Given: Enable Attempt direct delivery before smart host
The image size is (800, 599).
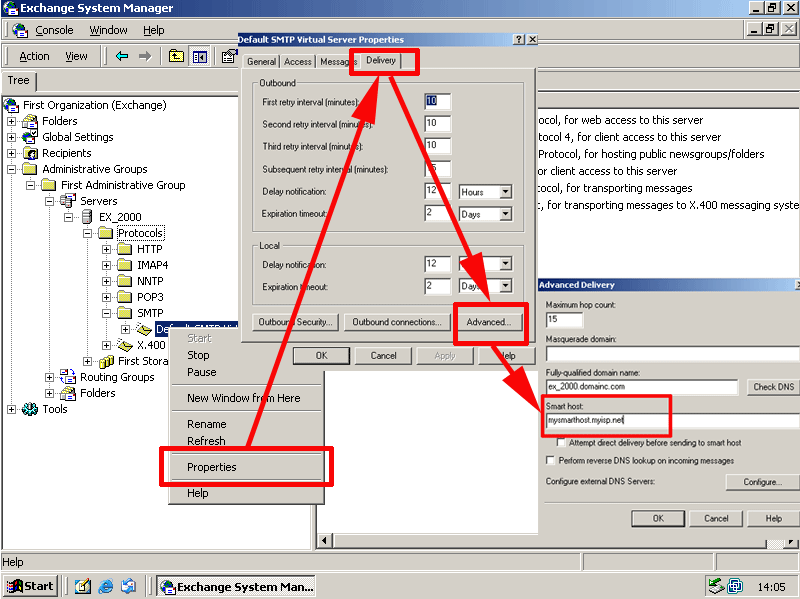Looking at the screenshot, I should tap(561, 442).
